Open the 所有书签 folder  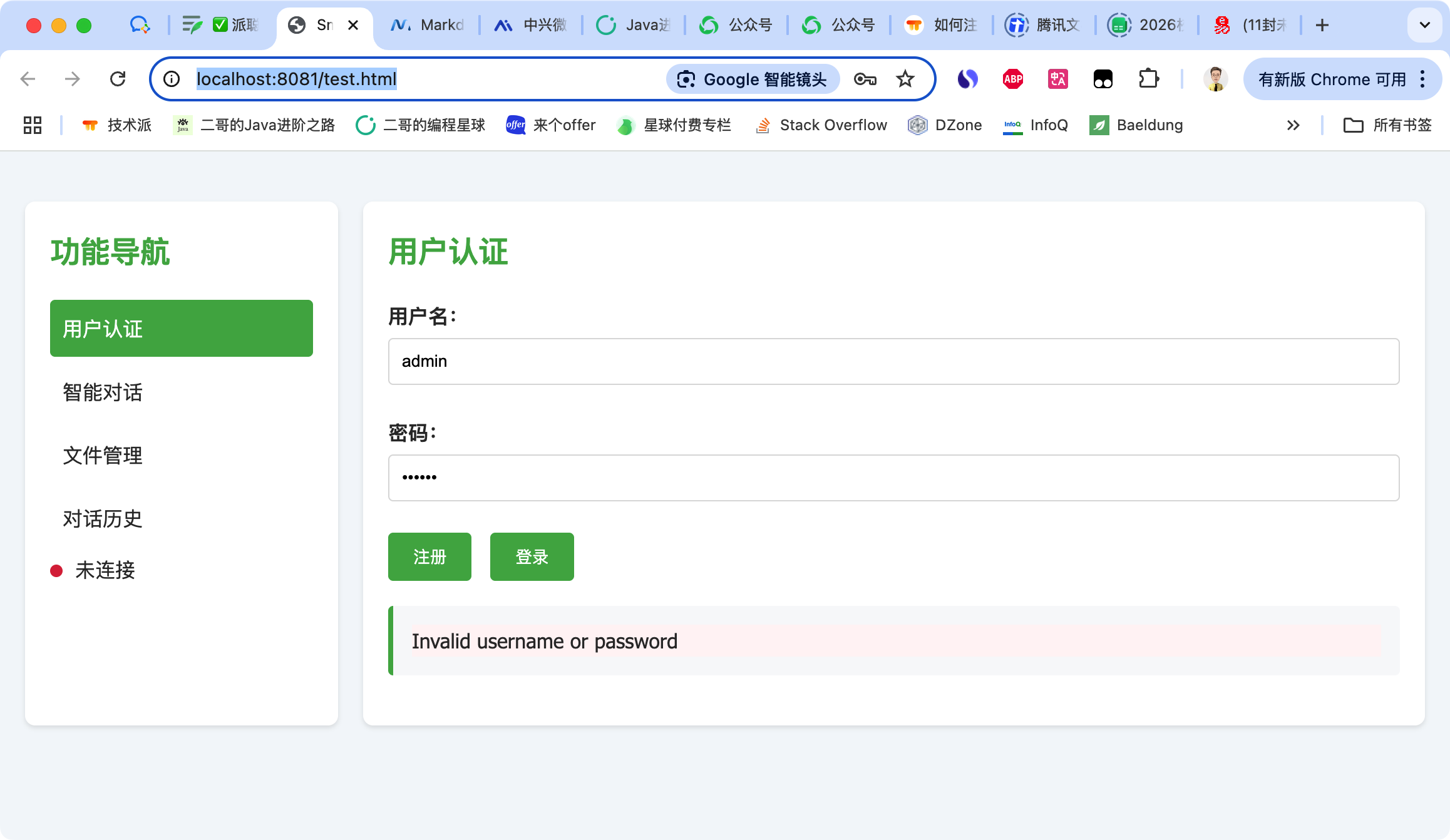tap(1387, 125)
